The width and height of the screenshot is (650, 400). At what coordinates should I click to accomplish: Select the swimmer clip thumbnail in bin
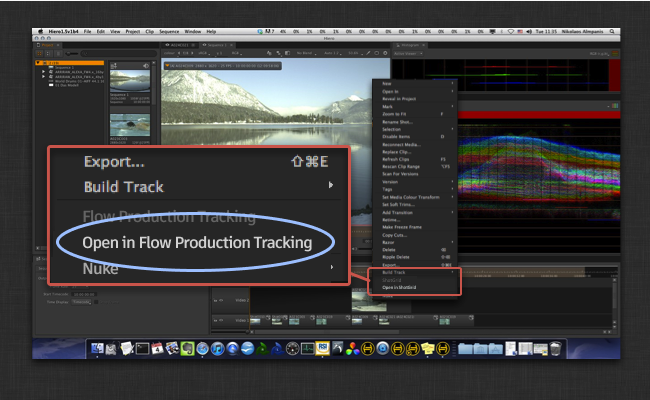click(x=130, y=125)
